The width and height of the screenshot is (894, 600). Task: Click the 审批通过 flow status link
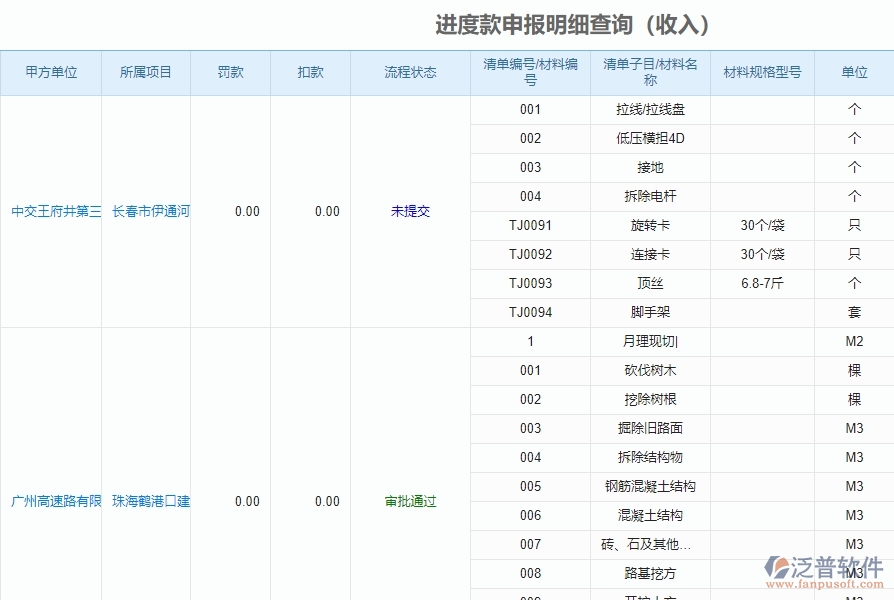click(411, 503)
